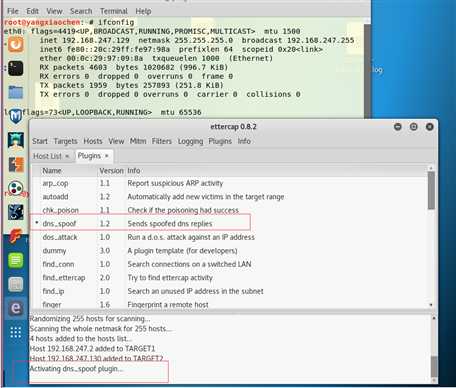Select the chk_poison plugin row
Viewport: 456px width, 388px height.
pyautogui.click(x=229, y=210)
